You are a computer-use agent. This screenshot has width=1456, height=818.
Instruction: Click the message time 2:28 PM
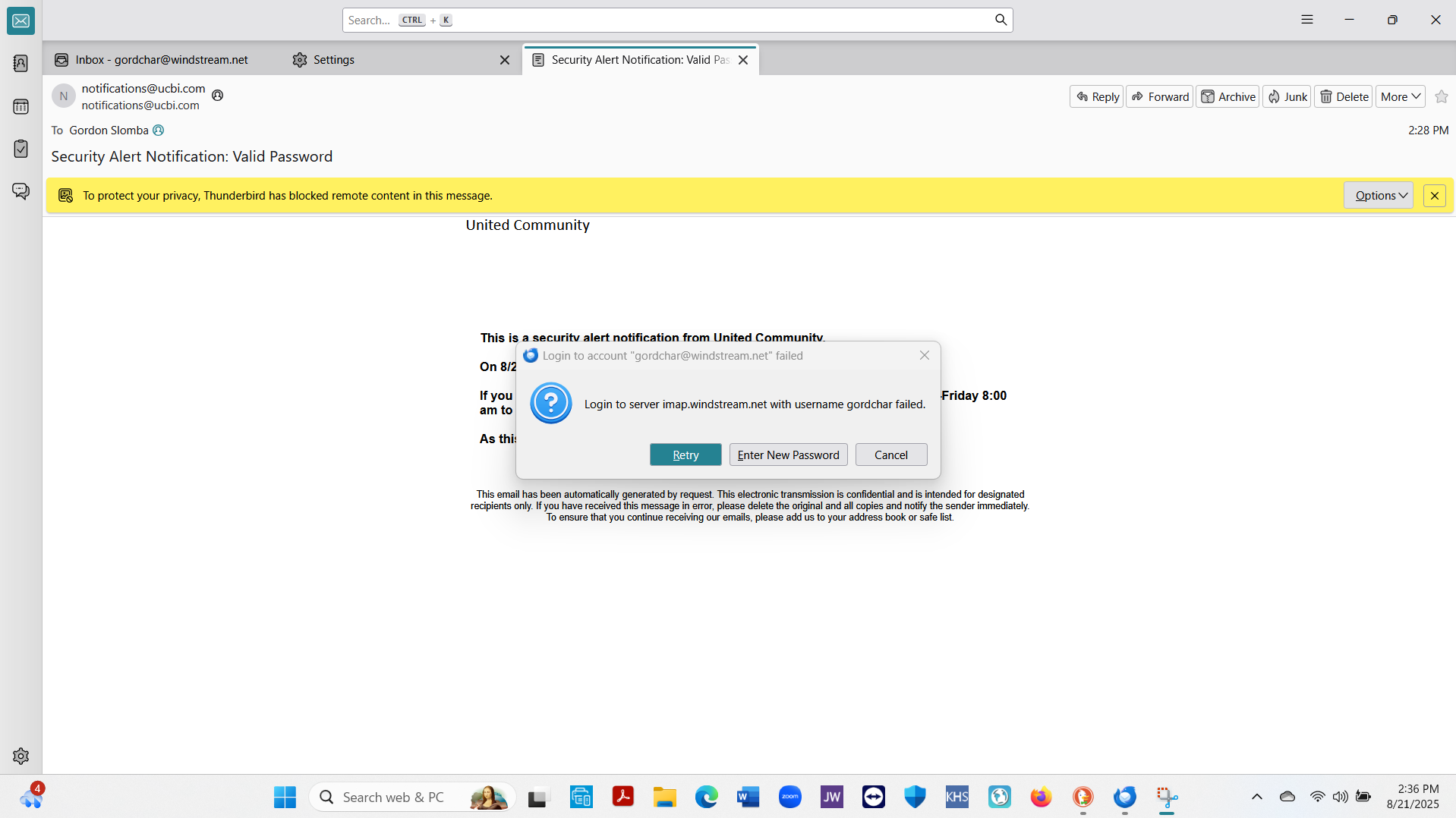pyautogui.click(x=1428, y=131)
